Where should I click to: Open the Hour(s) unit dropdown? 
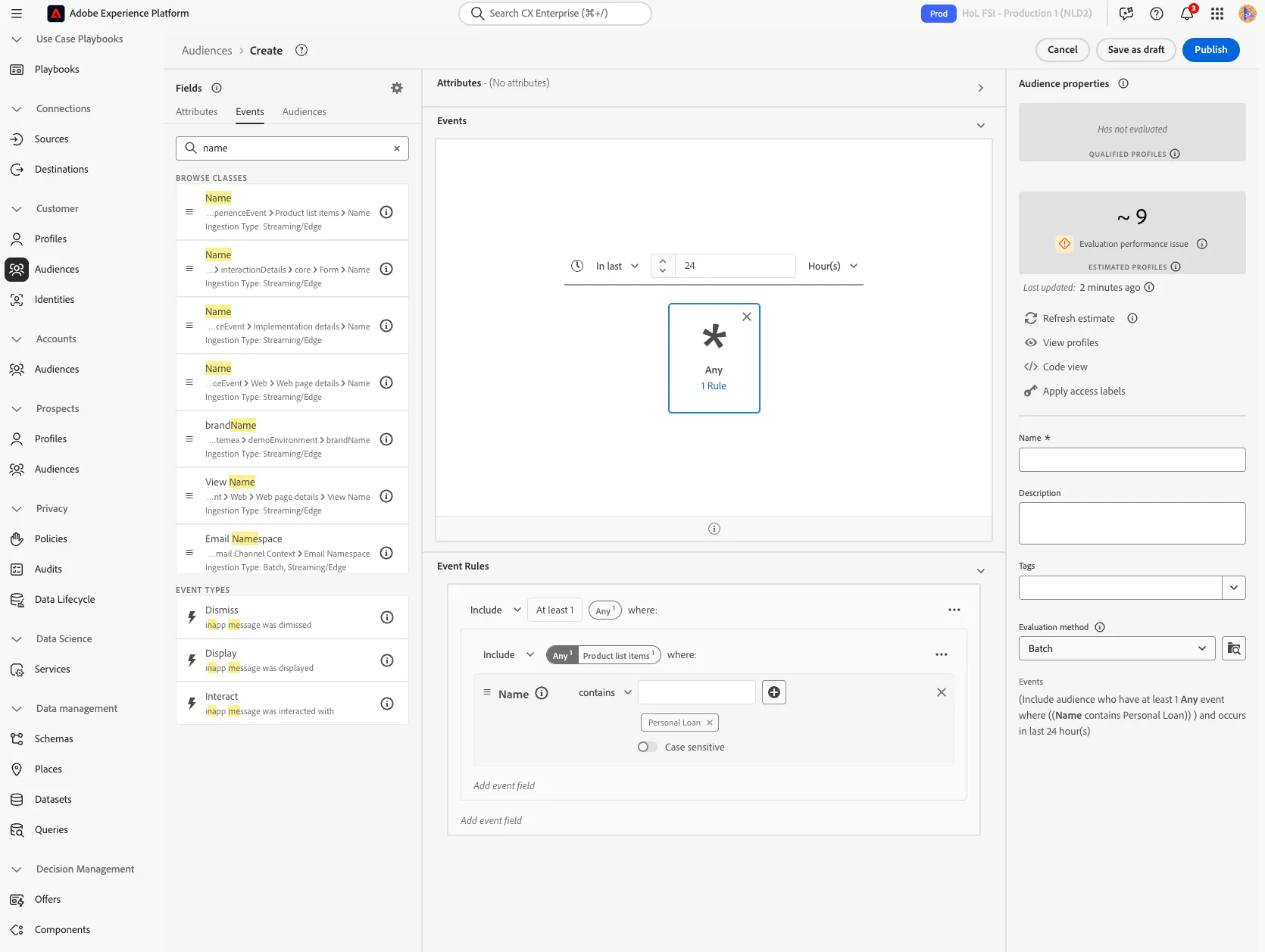[x=833, y=266]
